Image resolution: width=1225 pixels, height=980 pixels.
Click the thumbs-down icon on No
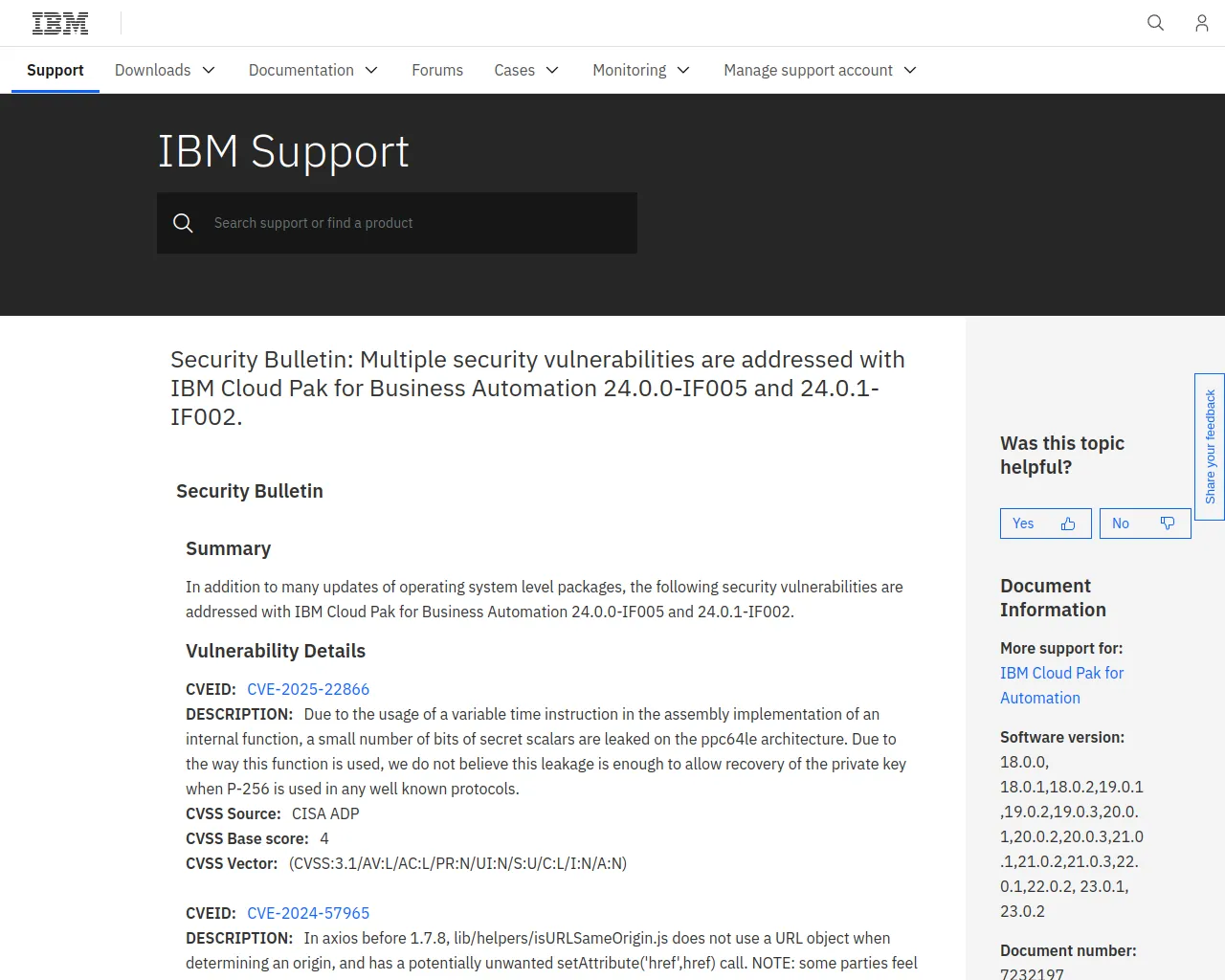pos(1168,523)
